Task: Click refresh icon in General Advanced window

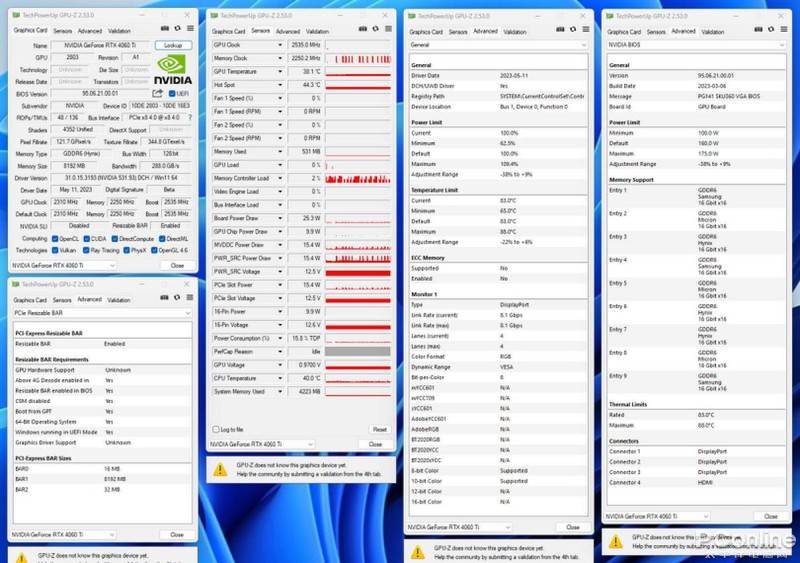Action: (x=573, y=30)
